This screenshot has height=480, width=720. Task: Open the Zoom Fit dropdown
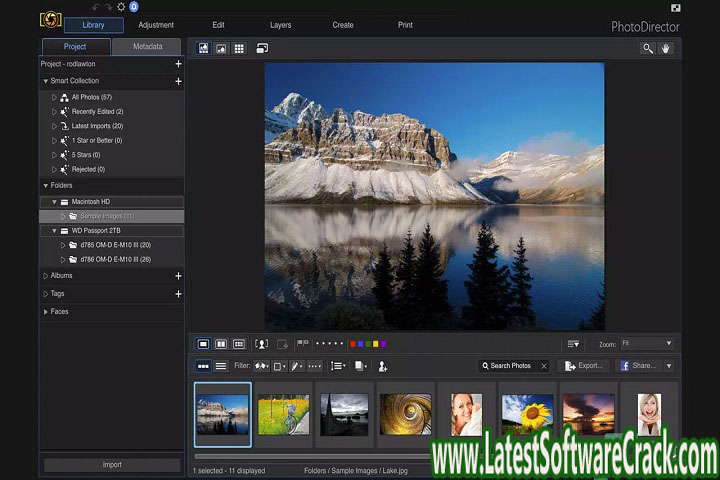click(647, 344)
